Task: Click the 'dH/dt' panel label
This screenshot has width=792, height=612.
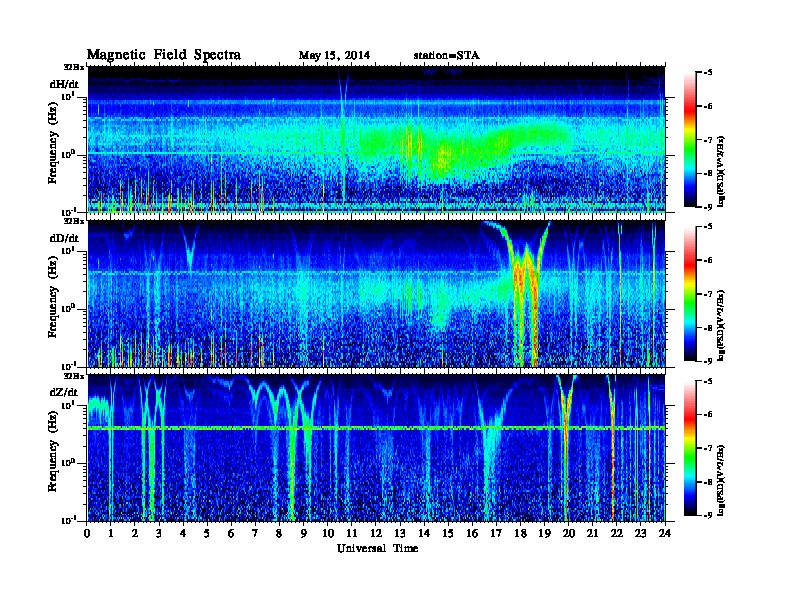Action: point(64,84)
